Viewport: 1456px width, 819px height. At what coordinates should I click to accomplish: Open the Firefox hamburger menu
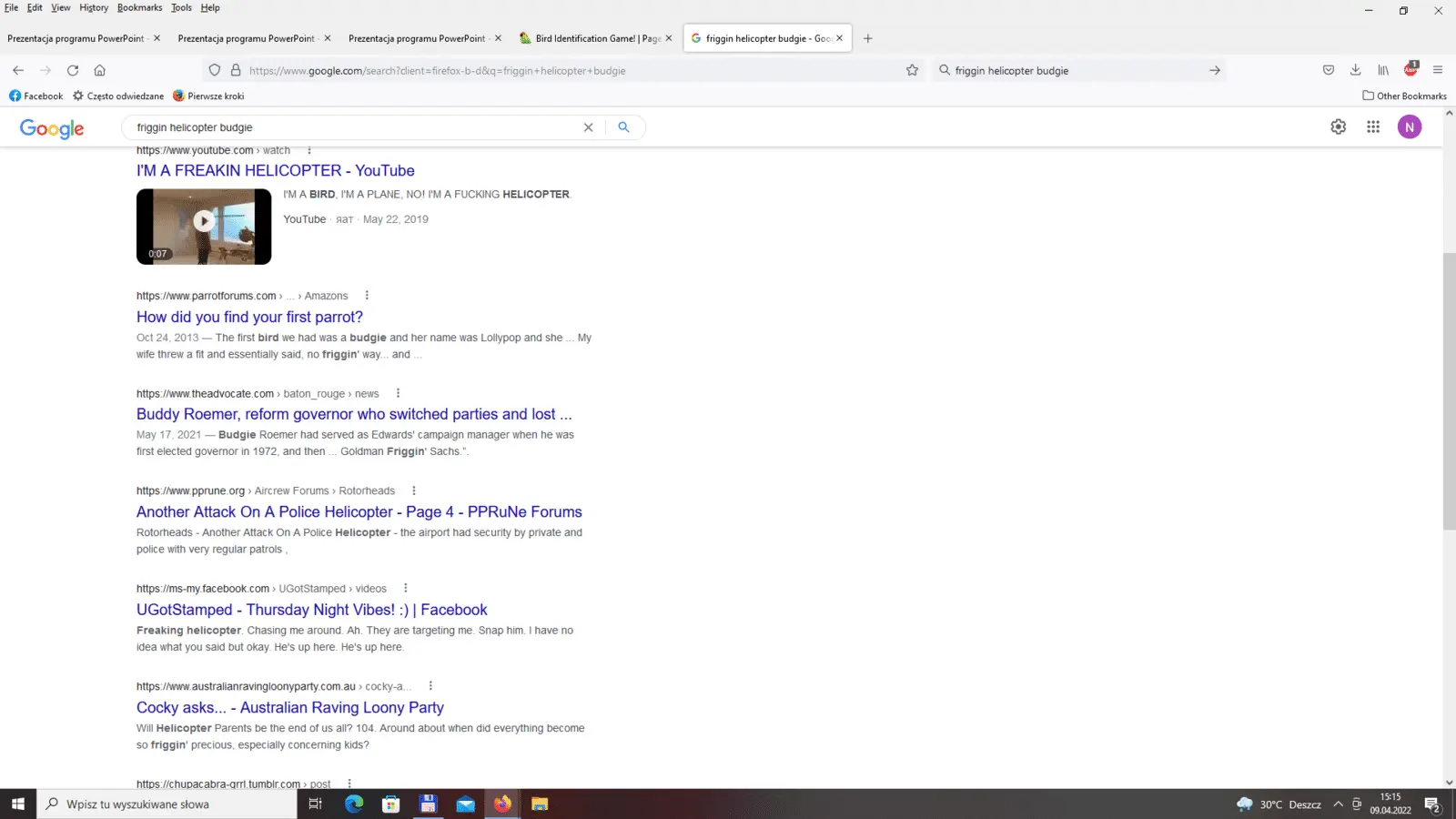coord(1437,70)
